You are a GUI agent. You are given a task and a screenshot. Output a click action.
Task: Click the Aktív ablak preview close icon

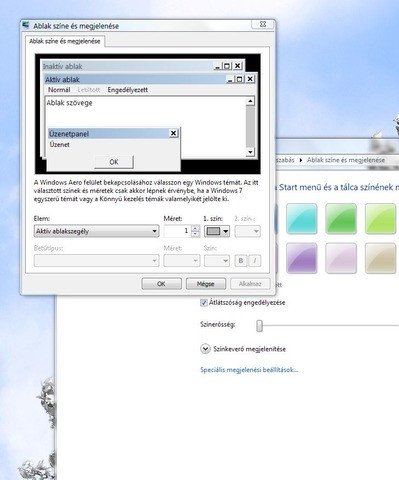(250, 79)
